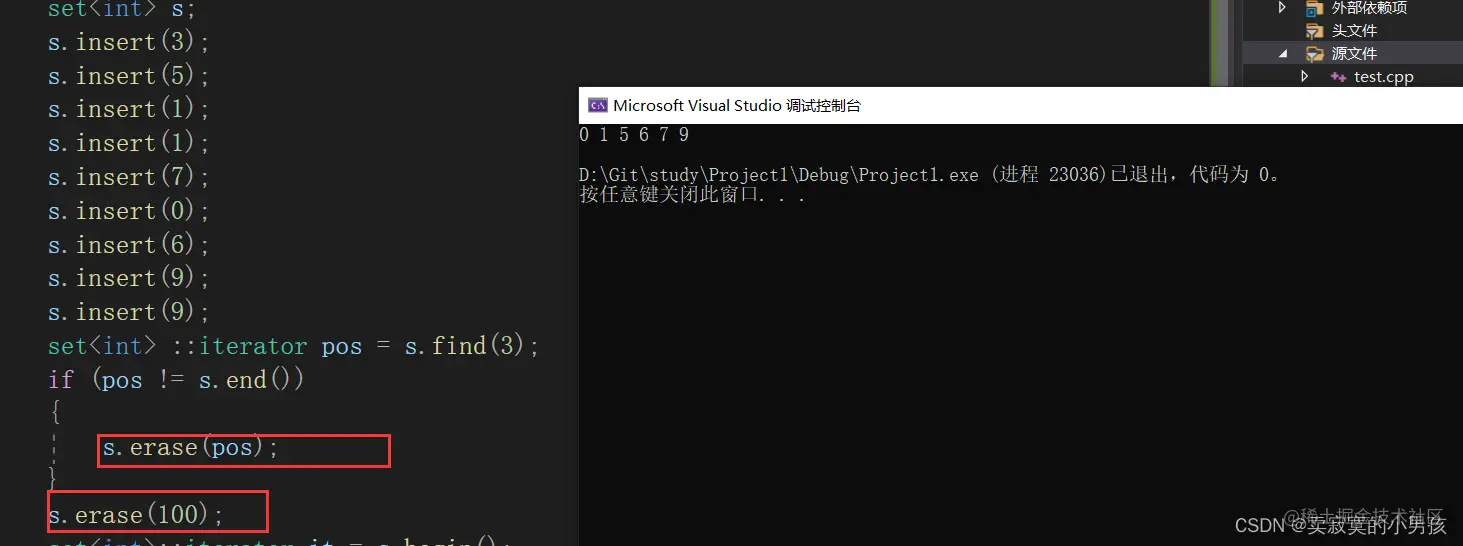Click the 源文件 folder icon
Screen dimensions: 1463x546
point(1315,54)
